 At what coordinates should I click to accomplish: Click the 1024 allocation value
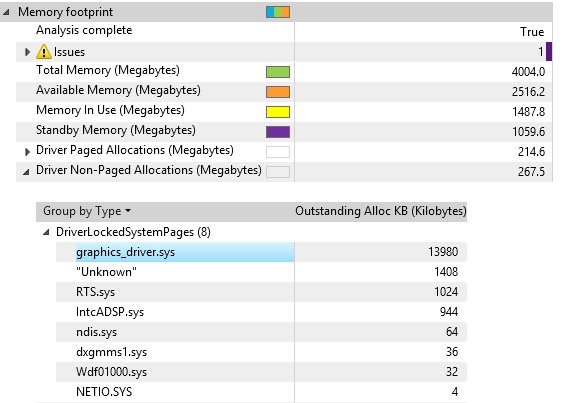click(446, 292)
